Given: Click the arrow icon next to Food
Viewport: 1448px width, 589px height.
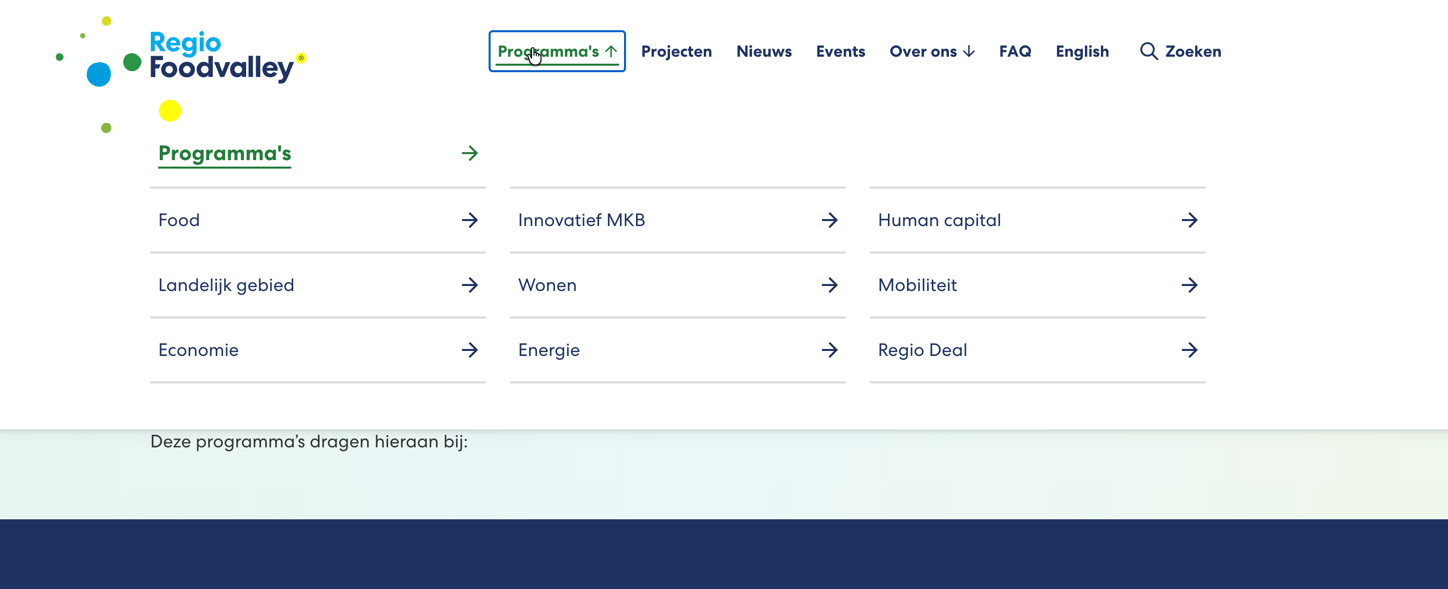Looking at the screenshot, I should coord(469,220).
